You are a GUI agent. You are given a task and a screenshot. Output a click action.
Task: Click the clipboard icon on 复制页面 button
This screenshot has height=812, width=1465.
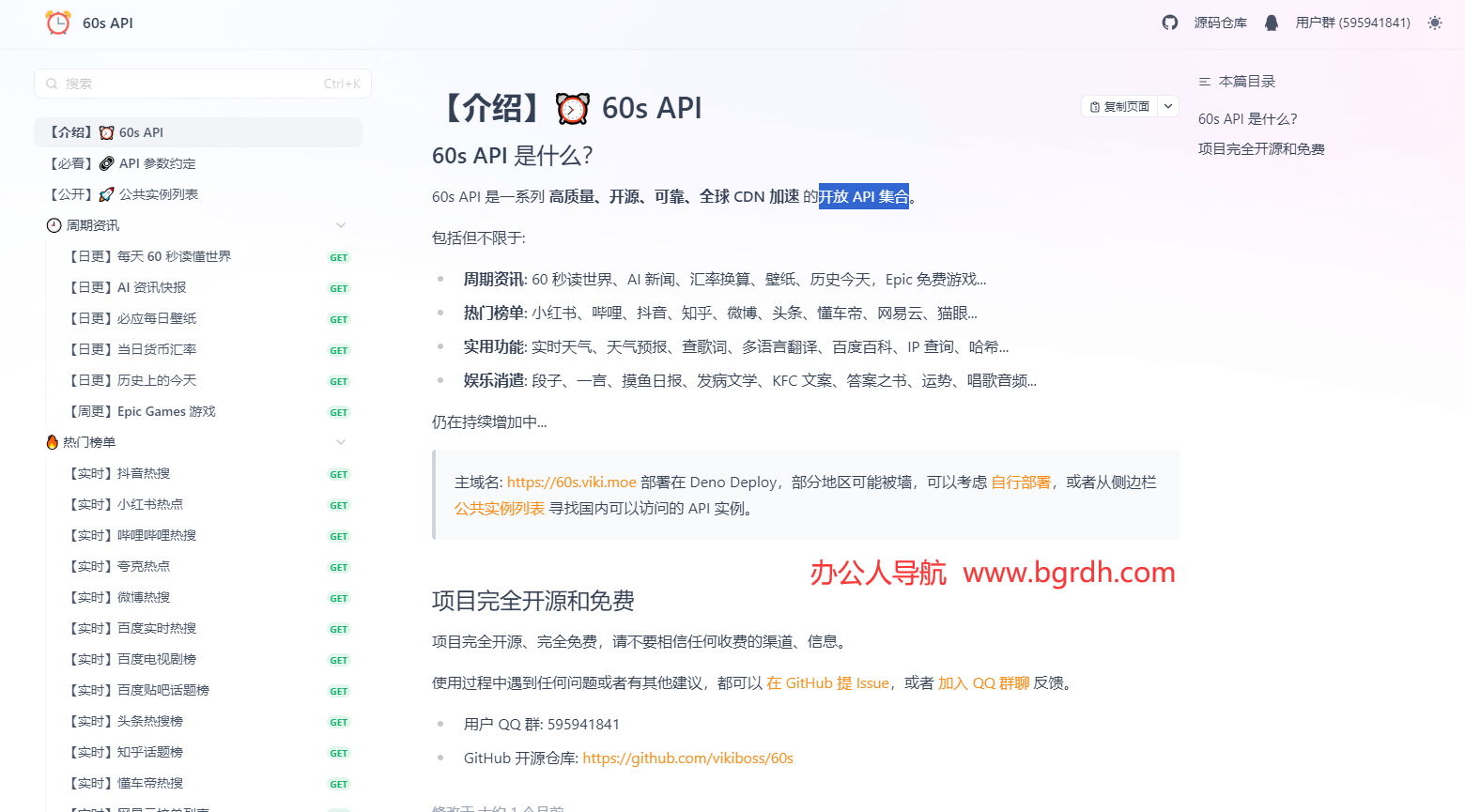[1093, 106]
